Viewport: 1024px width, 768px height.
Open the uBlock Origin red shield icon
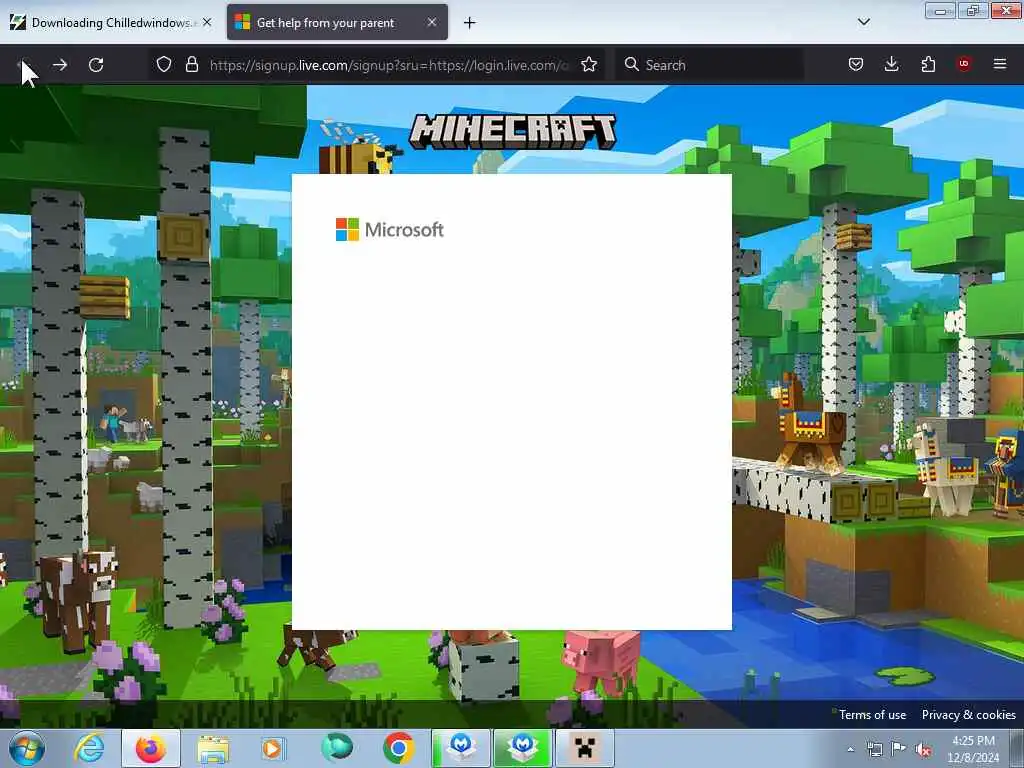click(x=964, y=63)
